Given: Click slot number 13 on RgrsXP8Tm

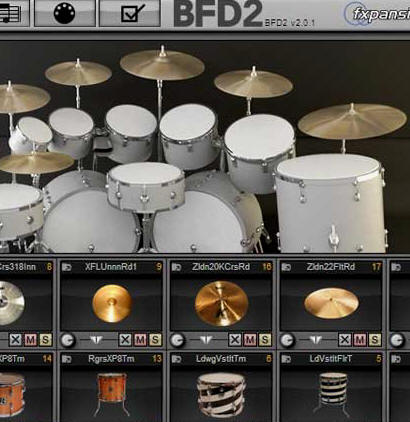Looking at the screenshot, I should click(x=157, y=359).
